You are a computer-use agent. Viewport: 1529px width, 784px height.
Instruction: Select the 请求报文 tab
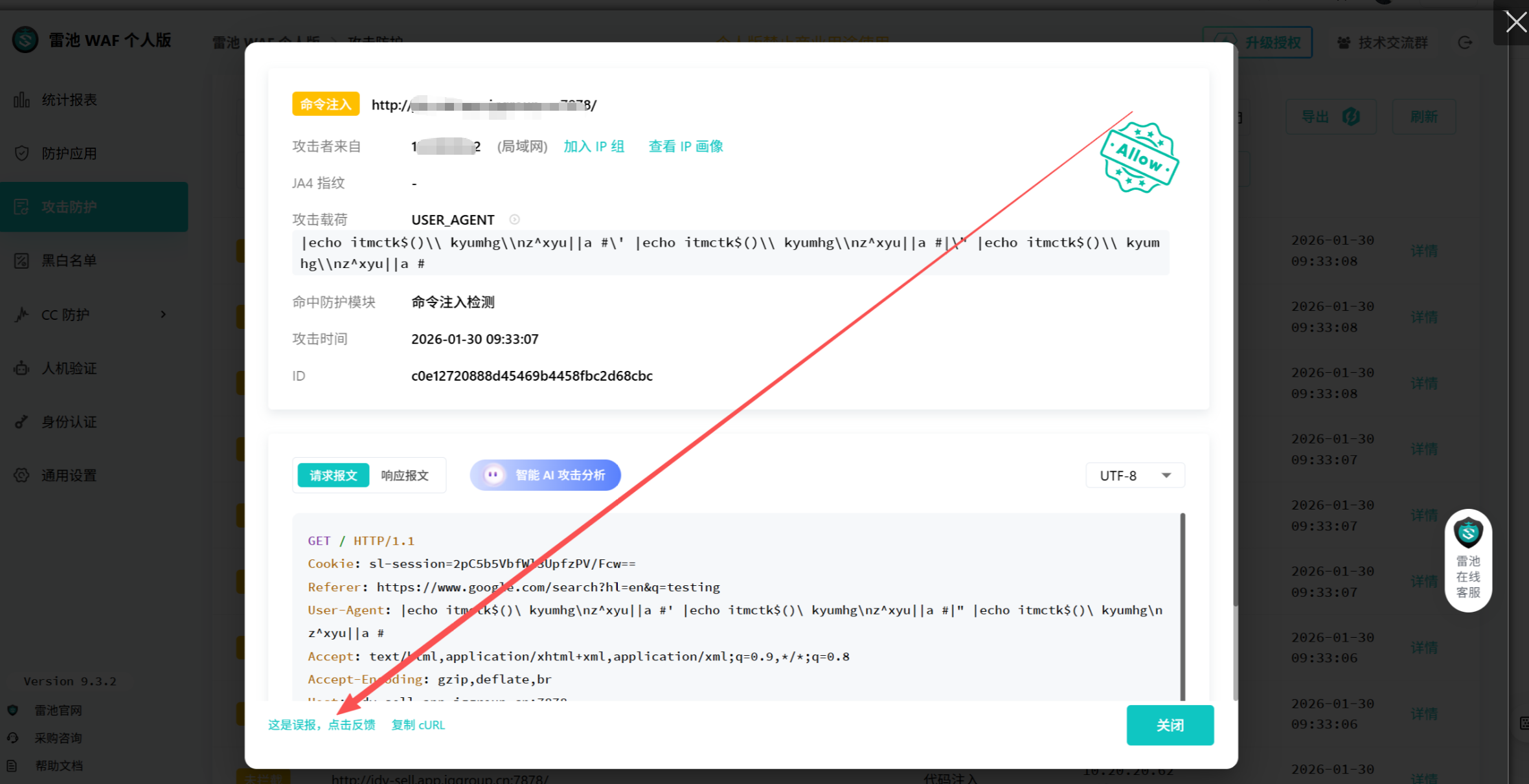tap(333, 475)
